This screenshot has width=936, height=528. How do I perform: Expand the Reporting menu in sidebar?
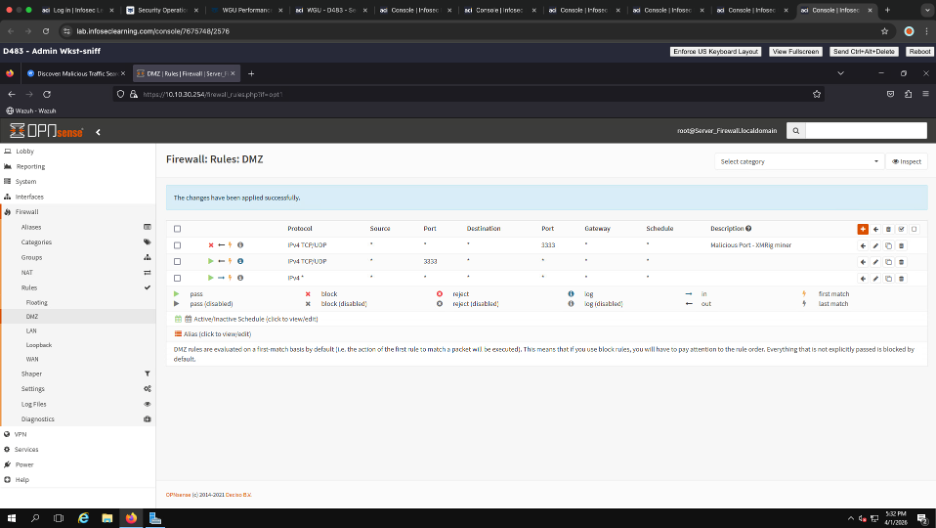(x=30, y=167)
